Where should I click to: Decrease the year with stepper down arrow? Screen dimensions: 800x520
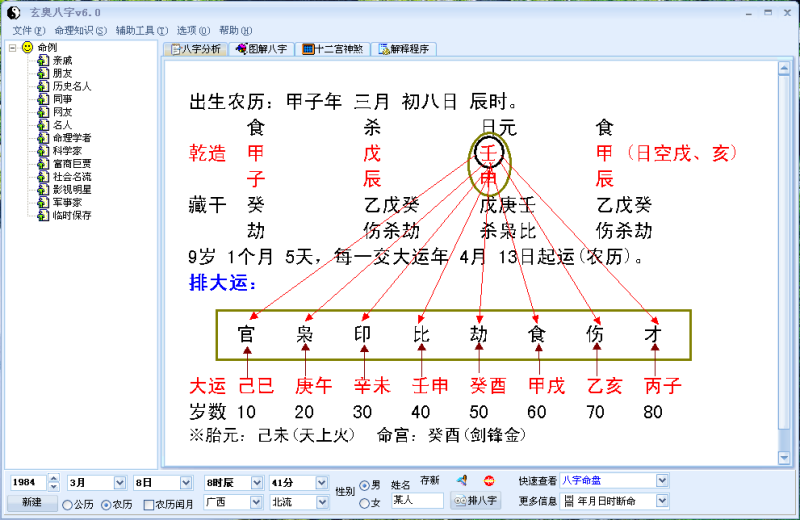tap(54, 487)
